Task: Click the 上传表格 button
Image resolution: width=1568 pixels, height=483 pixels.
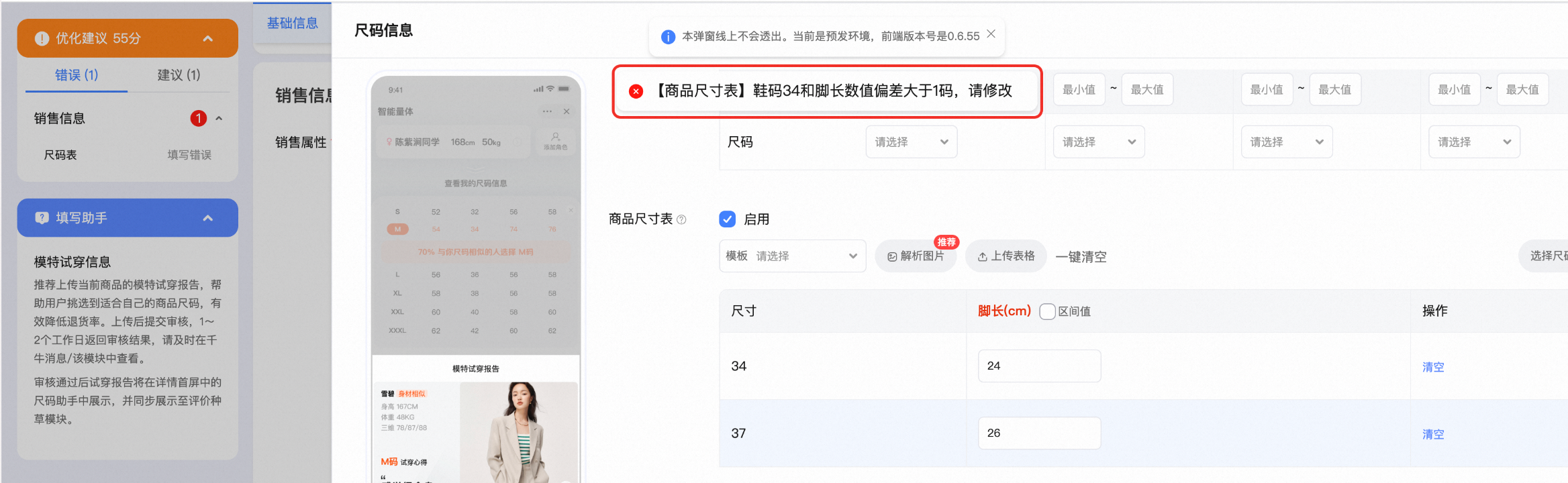Action: tap(1006, 256)
